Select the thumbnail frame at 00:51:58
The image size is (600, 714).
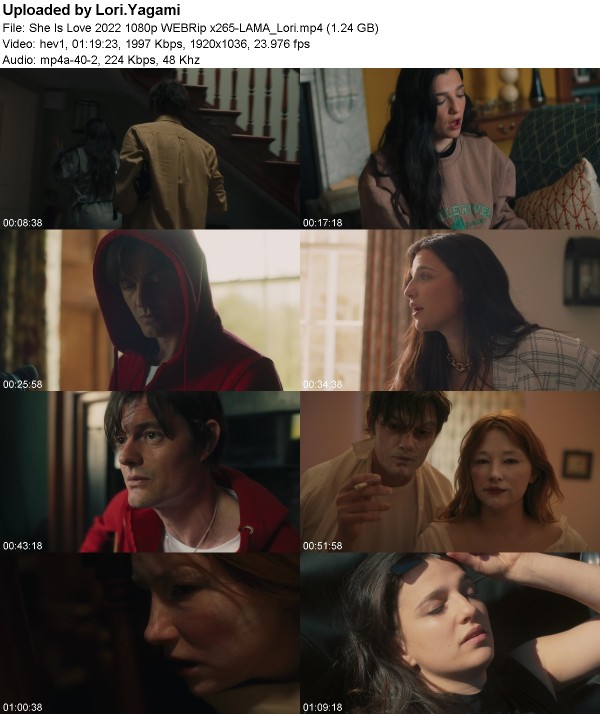[450, 472]
